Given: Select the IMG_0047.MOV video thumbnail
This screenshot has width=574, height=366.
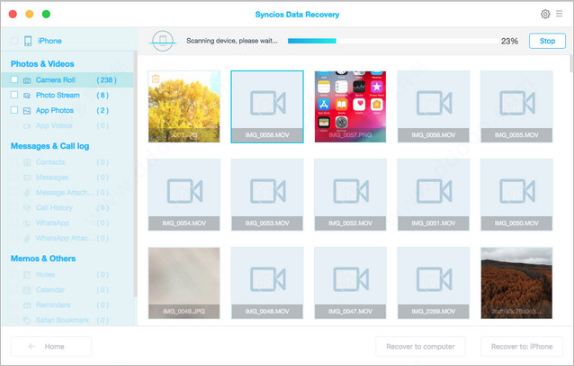Looking at the screenshot, I should click(350, 283).
